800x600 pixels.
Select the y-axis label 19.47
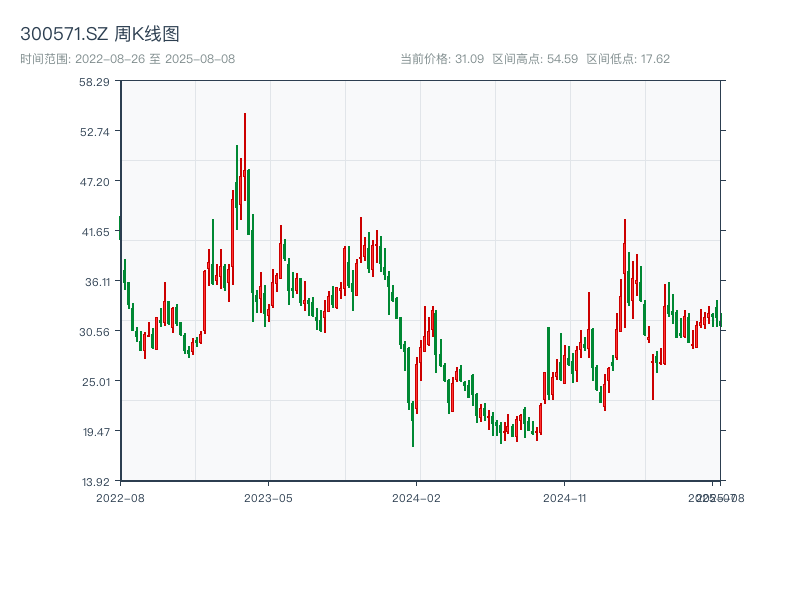[x=96, y=432]
